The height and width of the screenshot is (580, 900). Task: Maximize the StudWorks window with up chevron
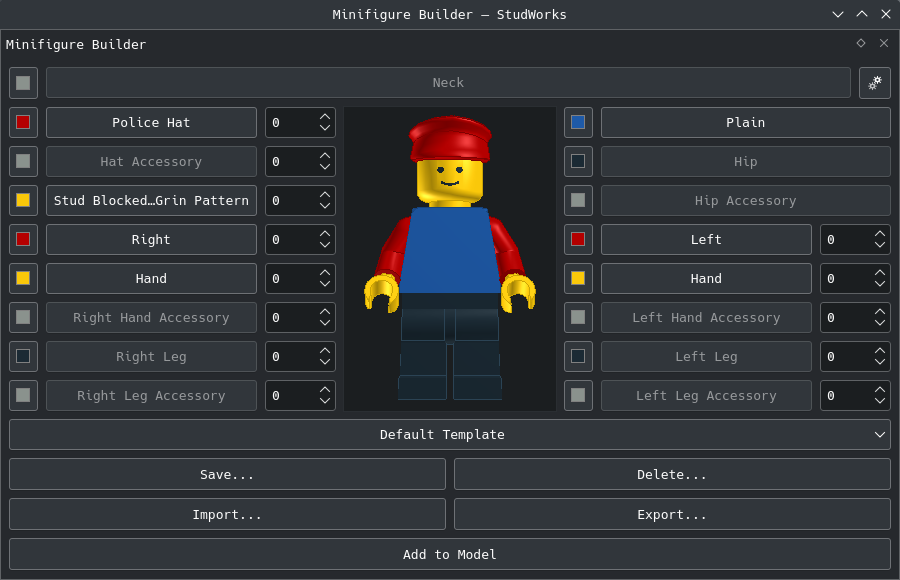pos(862,14)
